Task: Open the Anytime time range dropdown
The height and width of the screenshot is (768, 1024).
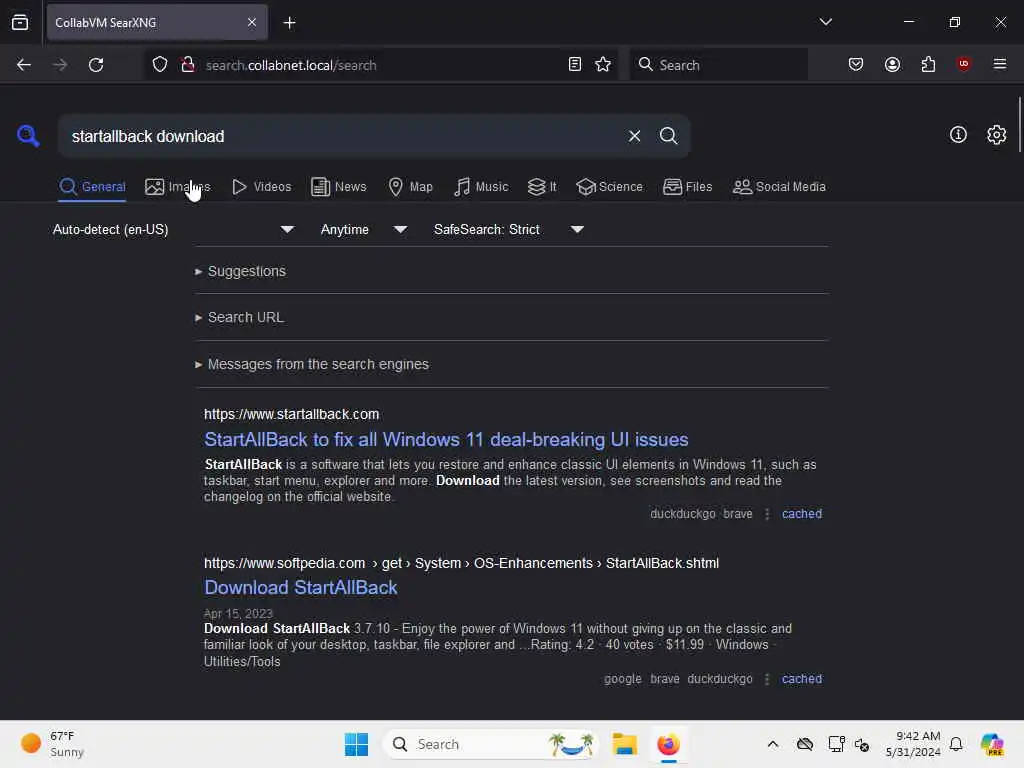Action: pos(364,229)
